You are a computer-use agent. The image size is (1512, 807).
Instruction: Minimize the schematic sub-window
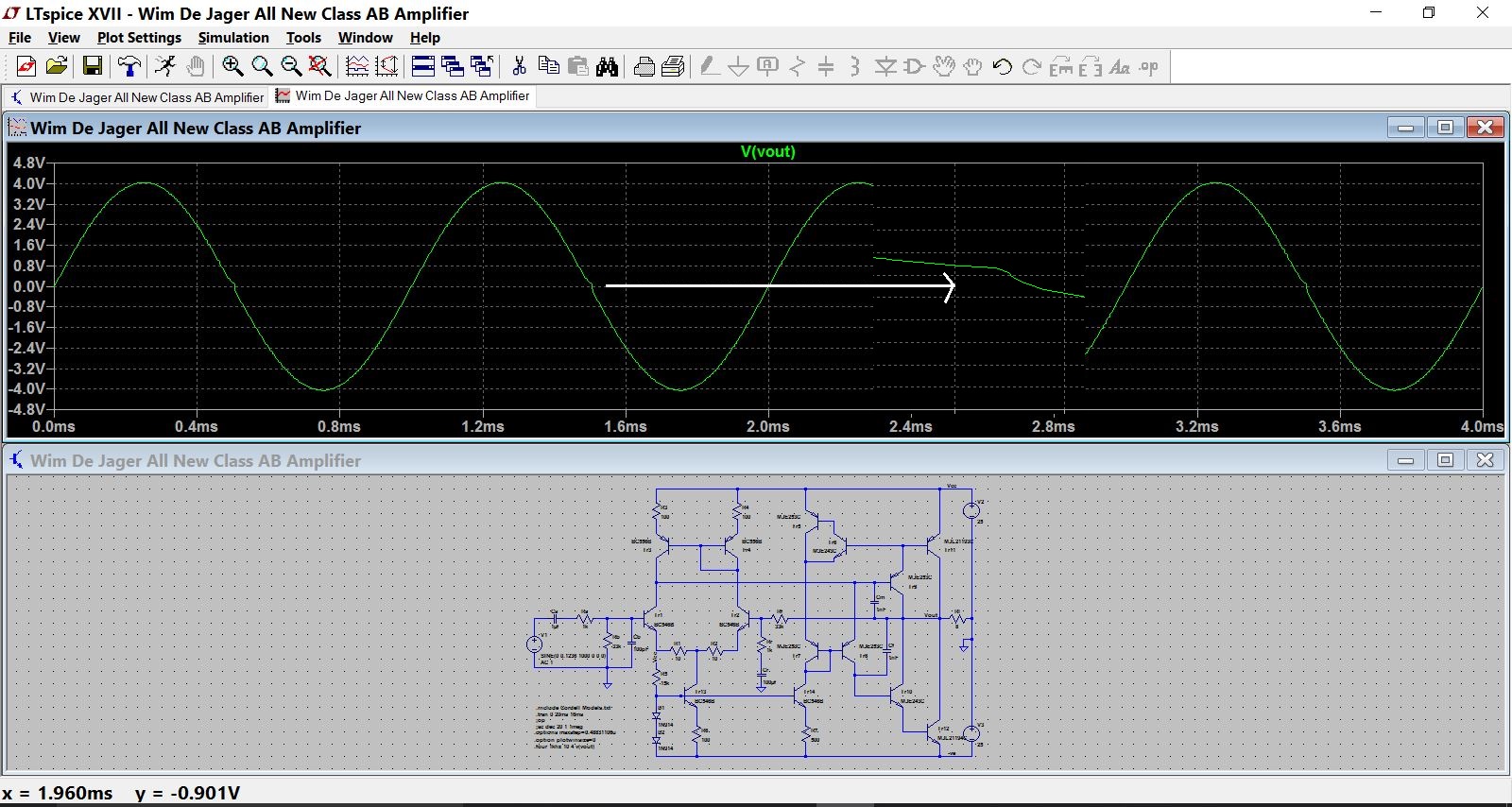(x=1405, y=460)
